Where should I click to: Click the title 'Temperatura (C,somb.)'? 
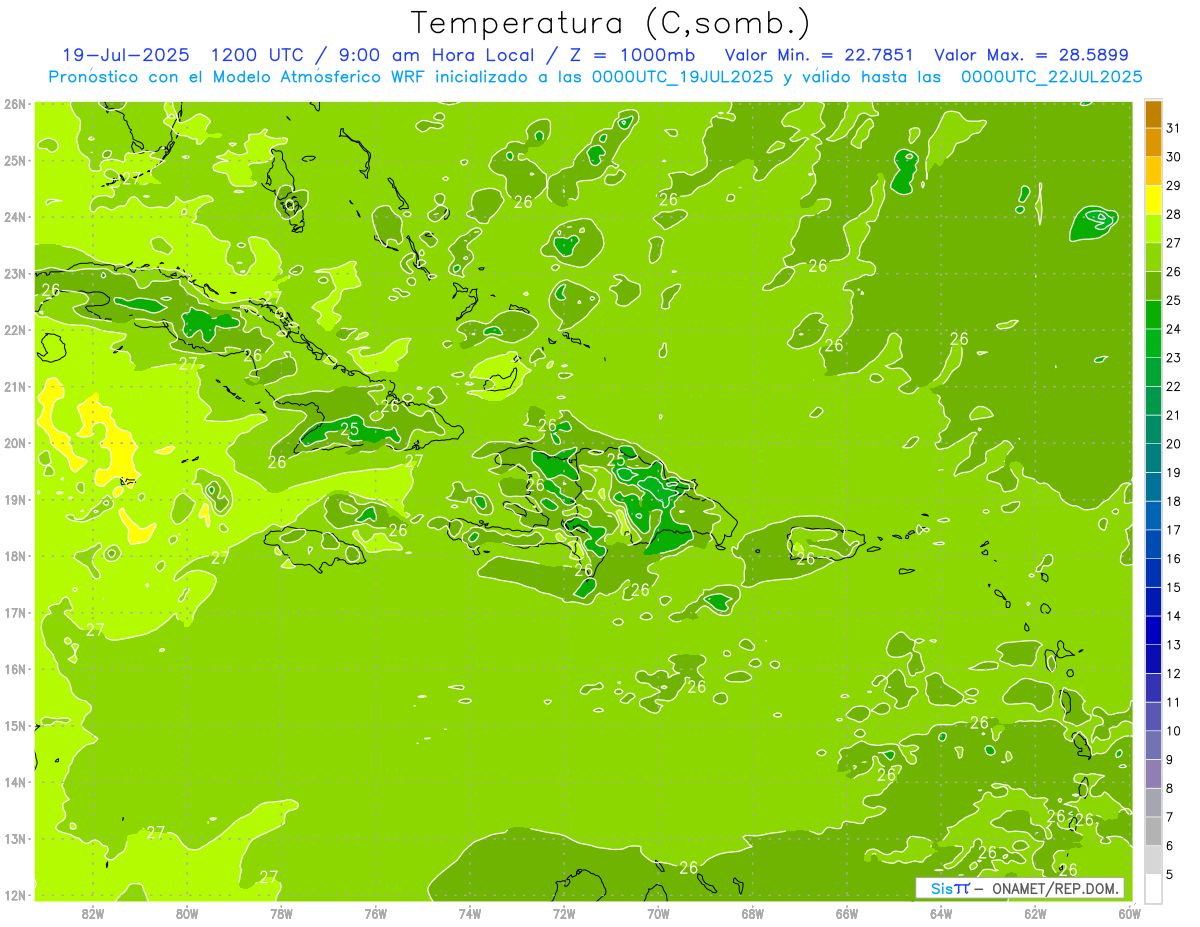611,22
